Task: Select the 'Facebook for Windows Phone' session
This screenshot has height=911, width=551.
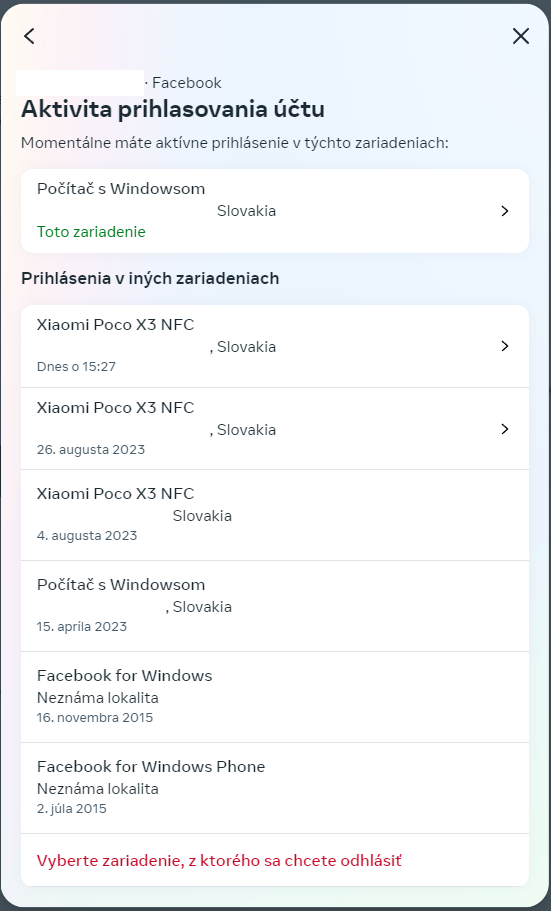Action: click(x=275, y=788)
